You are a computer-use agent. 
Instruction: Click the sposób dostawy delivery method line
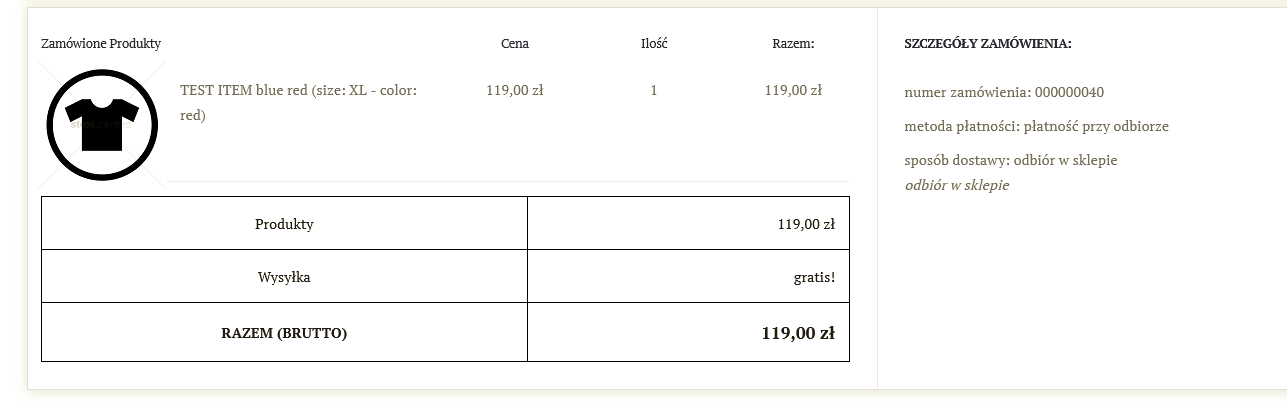(1010, 160)
